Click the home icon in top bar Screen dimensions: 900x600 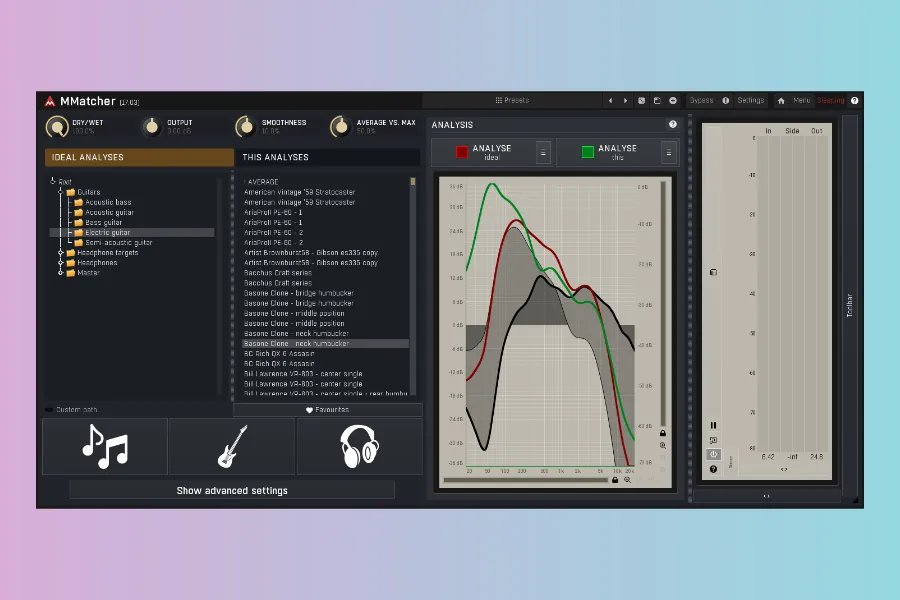(781, 101)
